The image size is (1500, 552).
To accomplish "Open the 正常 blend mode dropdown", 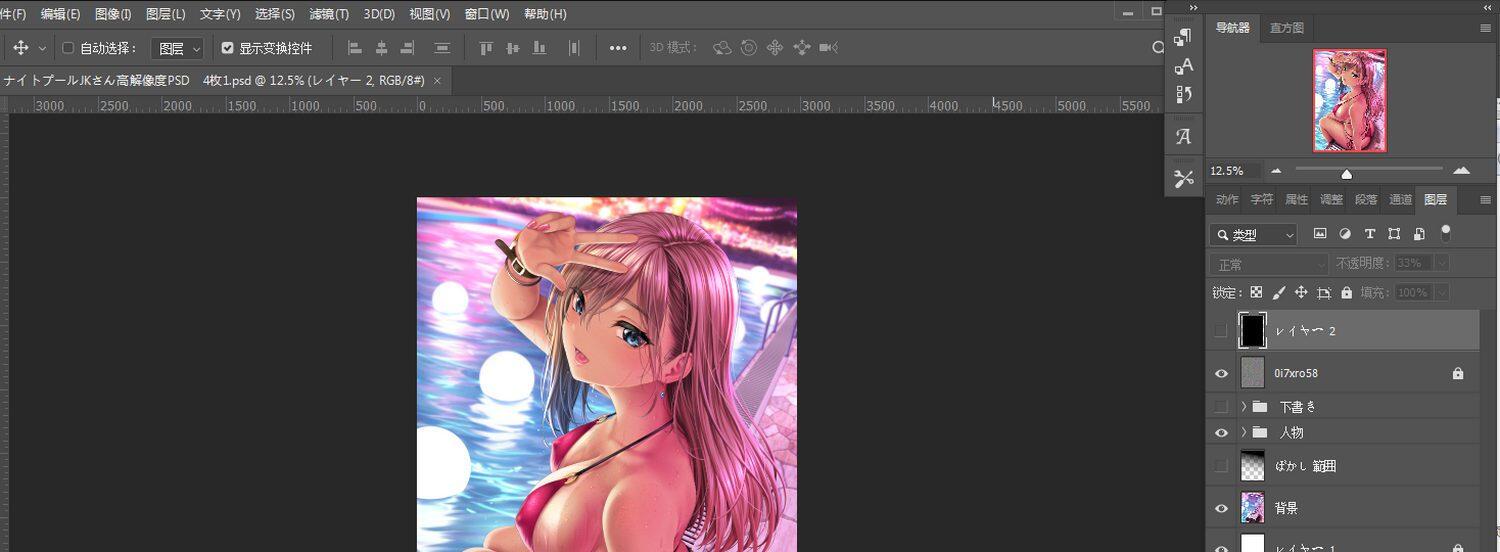I will coord(1268,264).
